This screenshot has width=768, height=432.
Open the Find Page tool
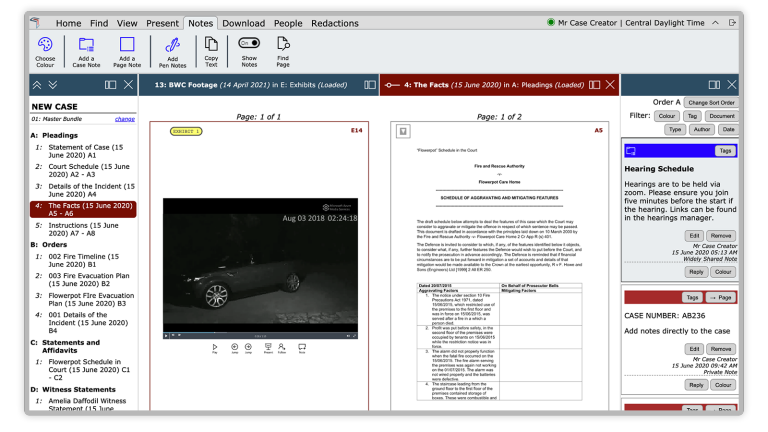pos(284,44)
